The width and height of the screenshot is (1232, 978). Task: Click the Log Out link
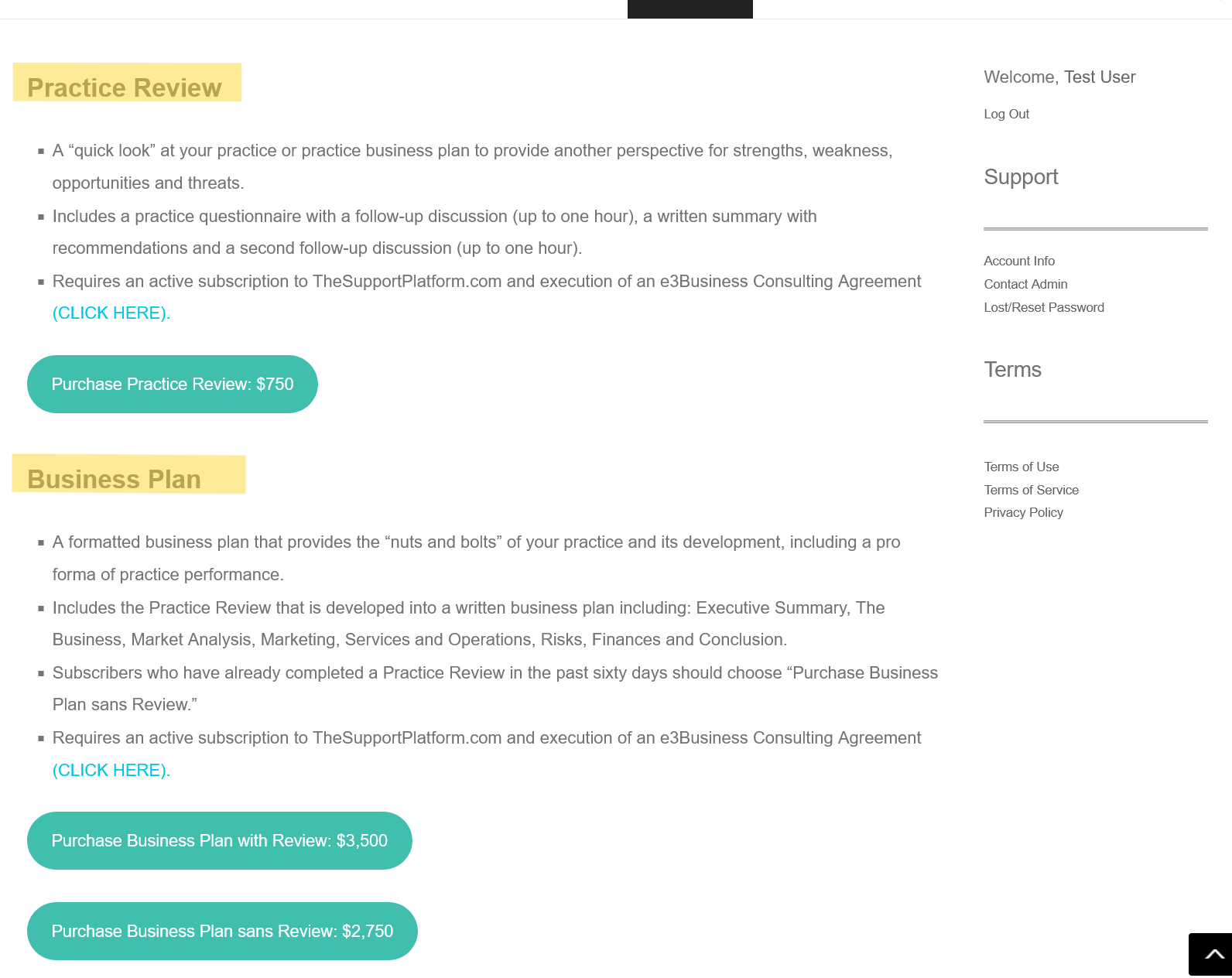pos(1006,115)
